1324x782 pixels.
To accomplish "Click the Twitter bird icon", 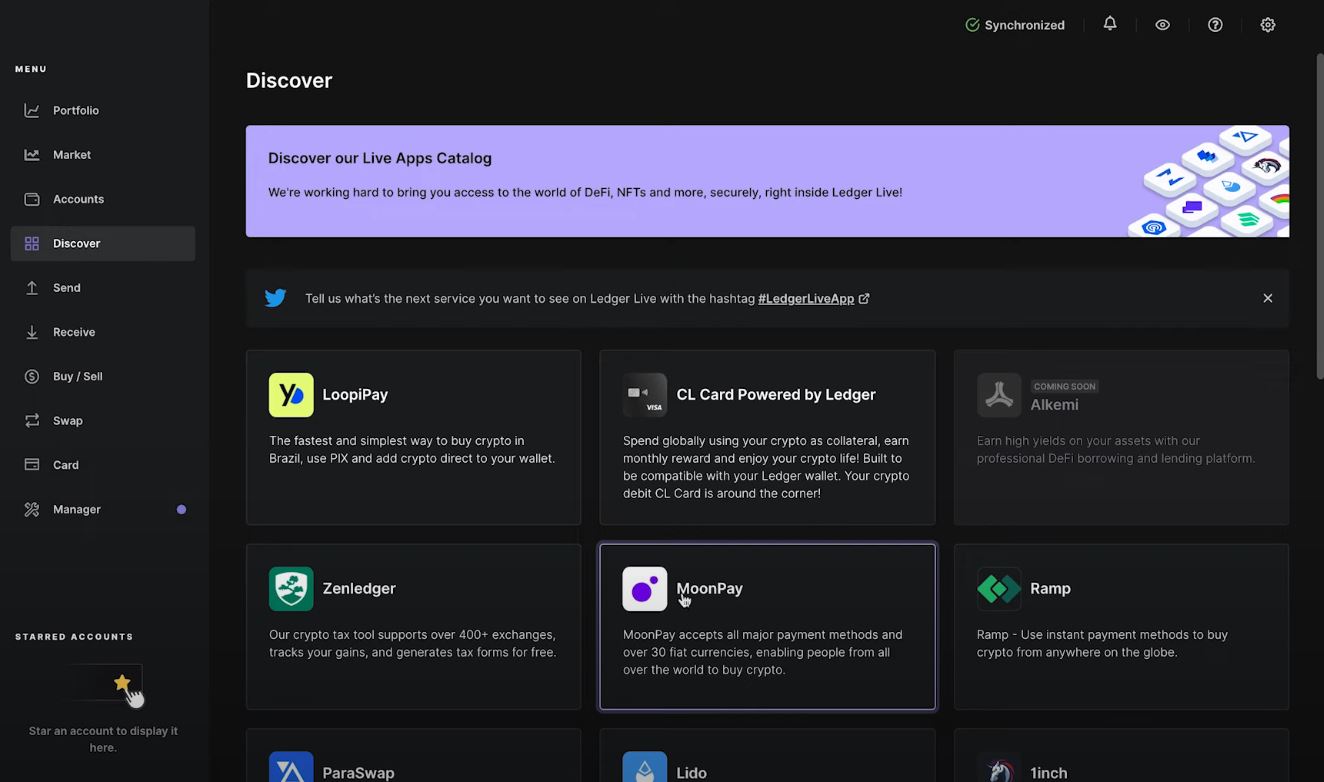I will click(275, 298).
